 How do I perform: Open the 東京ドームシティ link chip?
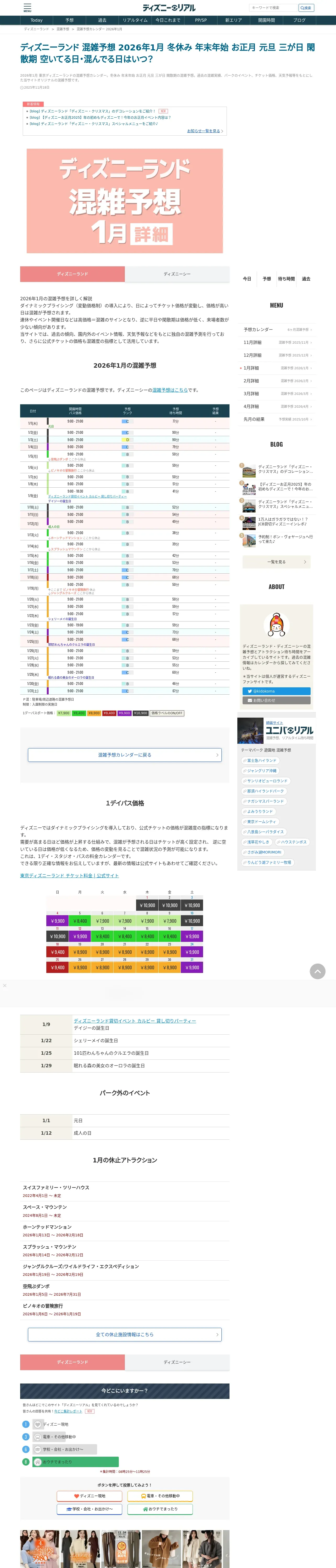pos(260,822)
